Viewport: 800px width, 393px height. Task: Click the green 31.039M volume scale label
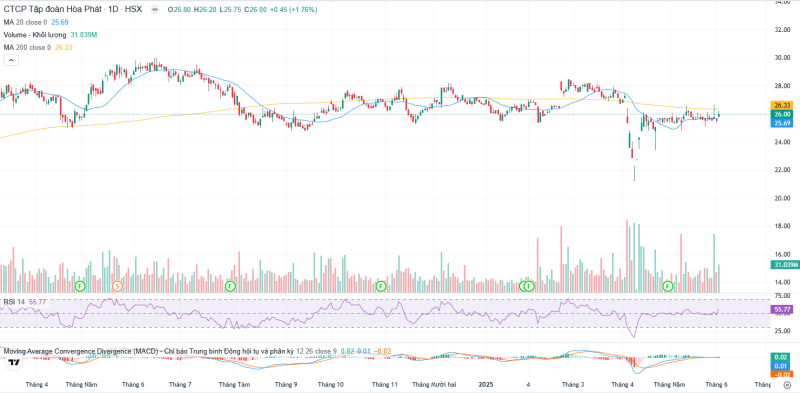point(784,264)
